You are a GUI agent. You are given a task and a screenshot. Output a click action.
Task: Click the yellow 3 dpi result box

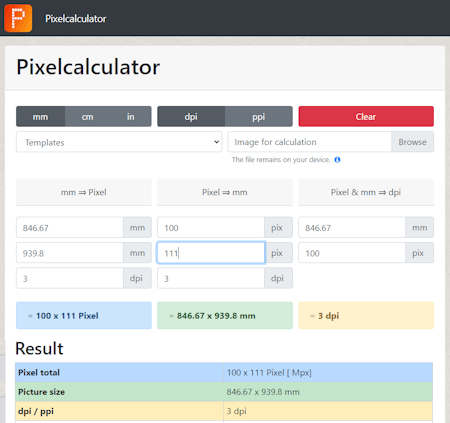tap(366, 316)
